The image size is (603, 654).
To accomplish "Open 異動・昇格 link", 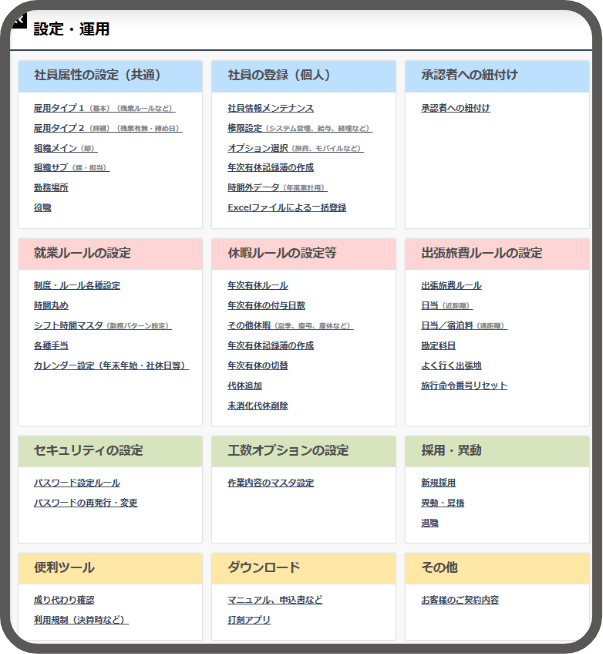I will click(x=442, y=503).
